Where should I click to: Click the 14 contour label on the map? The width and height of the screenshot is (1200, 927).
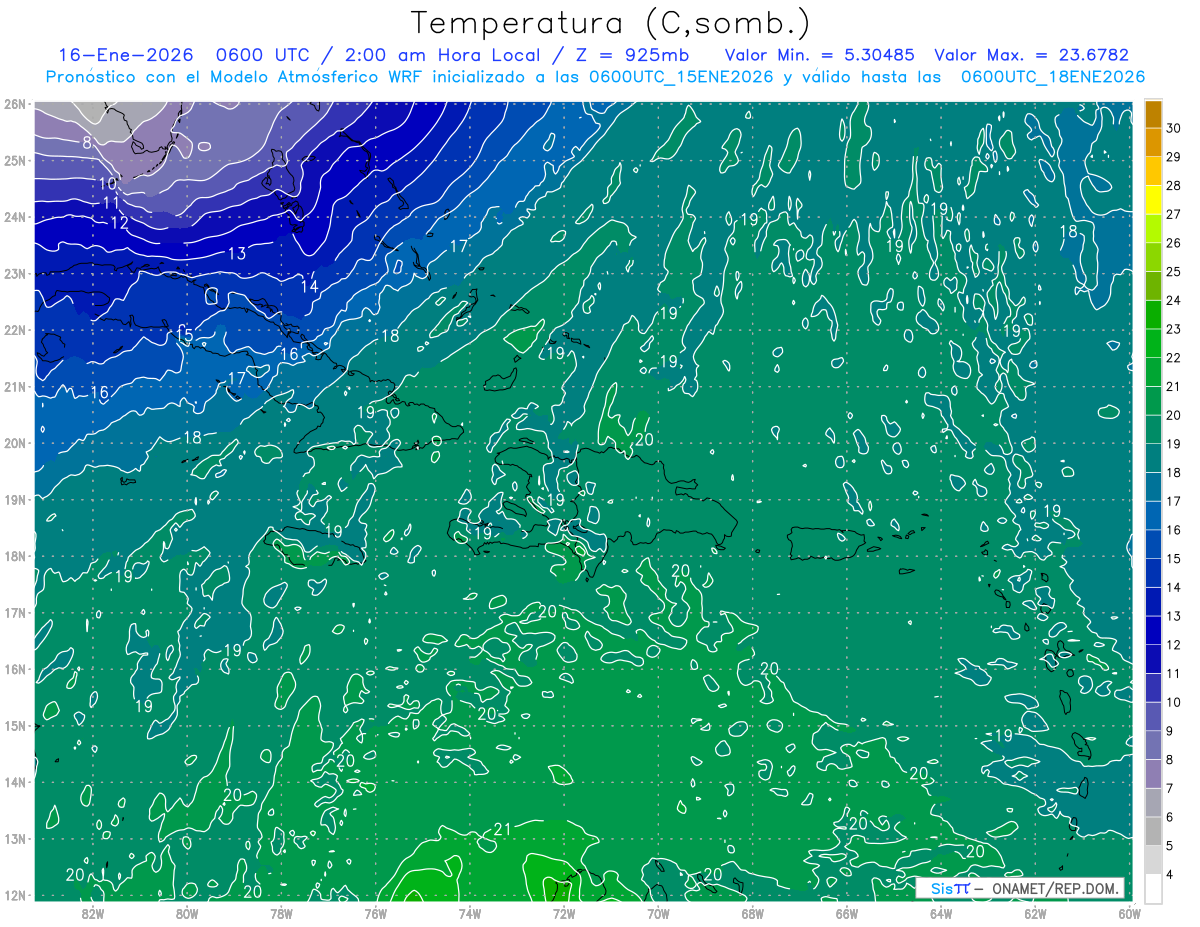coord(310,286)
